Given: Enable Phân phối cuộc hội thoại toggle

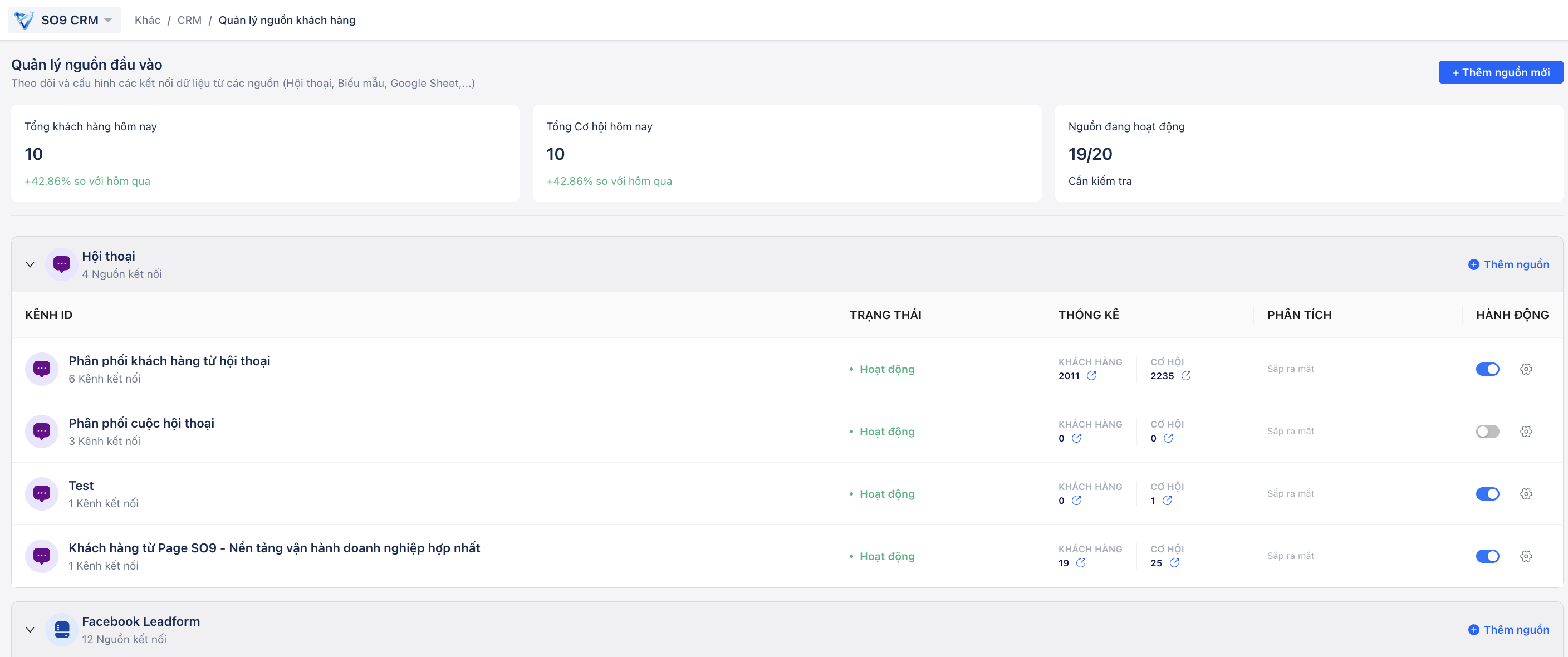Looking at the screenshot, I should click(1487, 431).
